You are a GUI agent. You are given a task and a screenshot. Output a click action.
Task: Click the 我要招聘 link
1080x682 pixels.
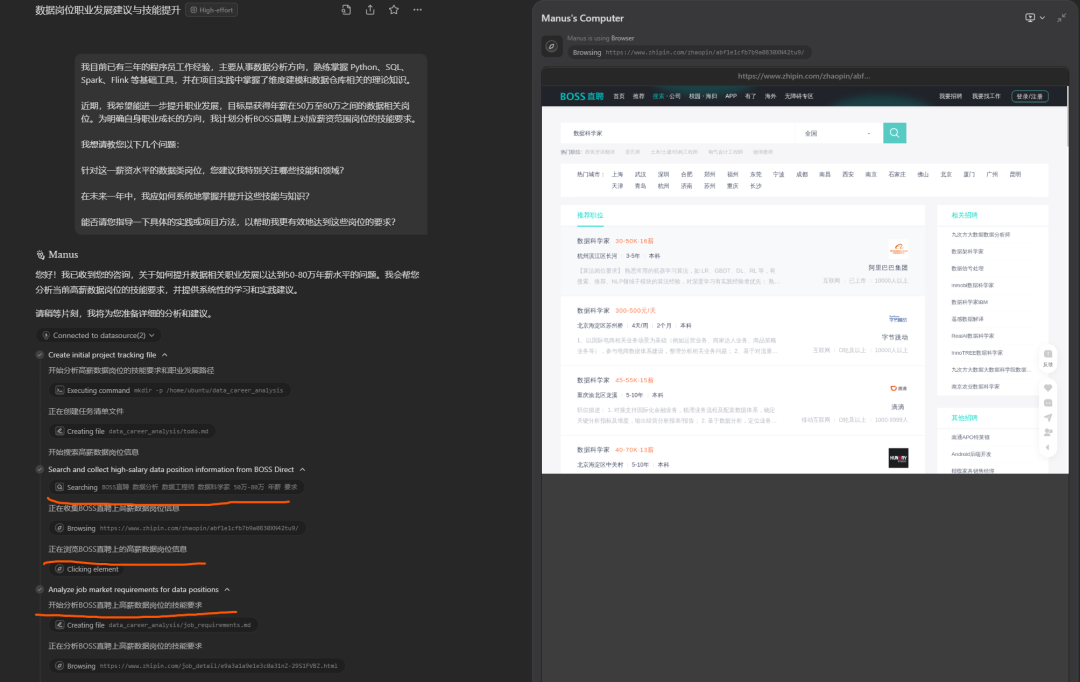click(951, 96)
